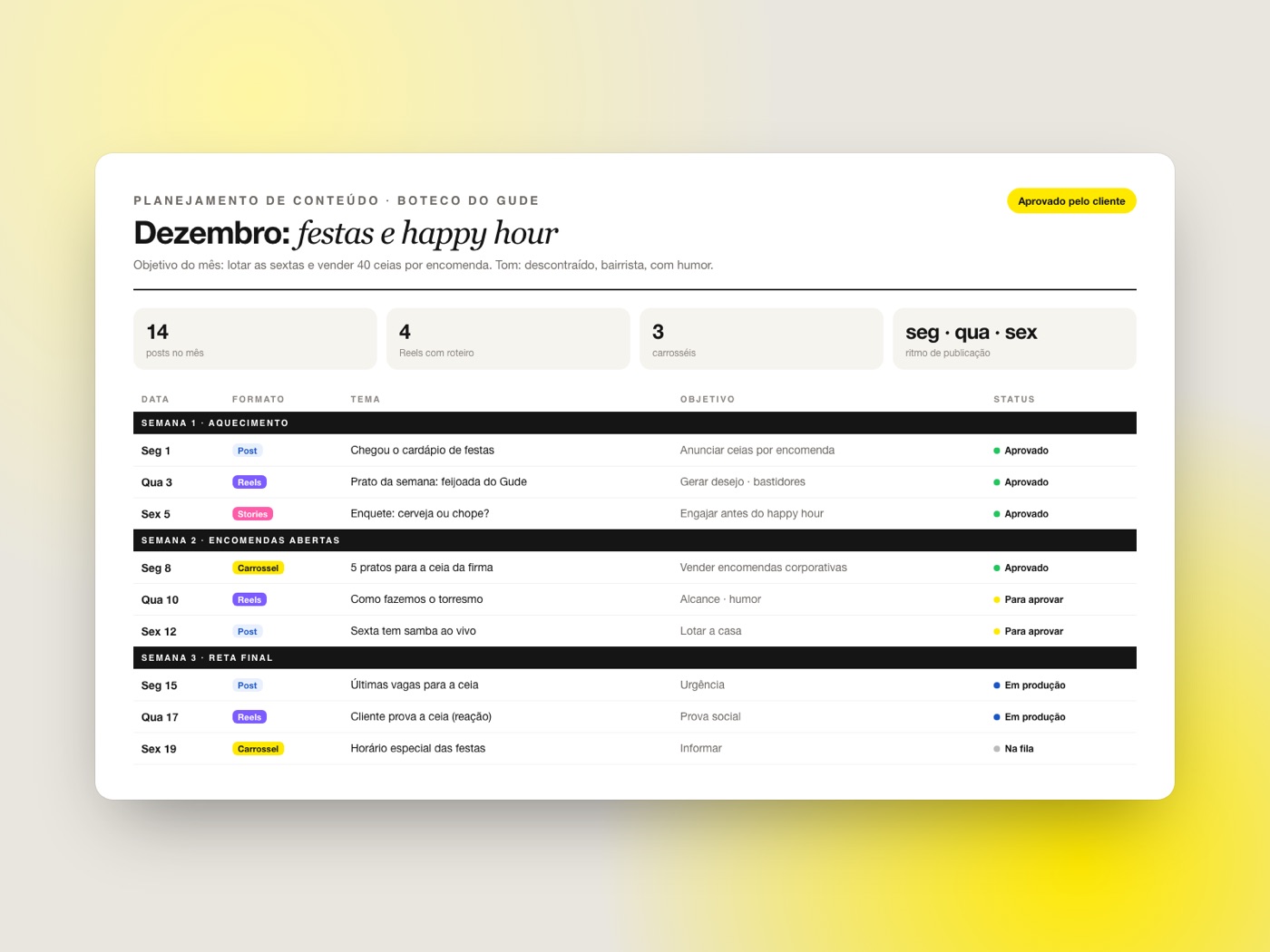Click 'Sexta tem samba ao vivo' theme

pyautogui.click(x=413, y=632)
